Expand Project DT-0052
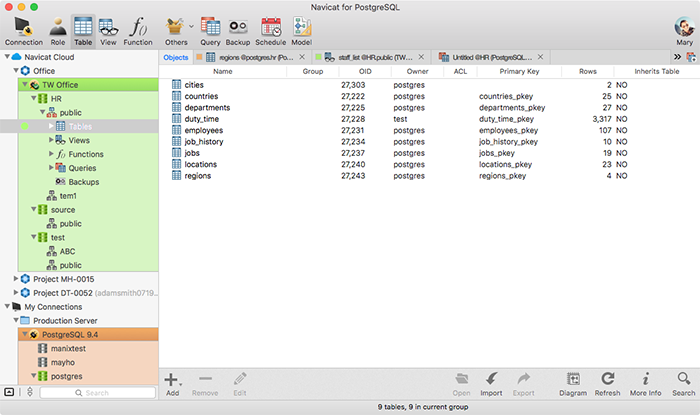 click(x=16, y=292)
